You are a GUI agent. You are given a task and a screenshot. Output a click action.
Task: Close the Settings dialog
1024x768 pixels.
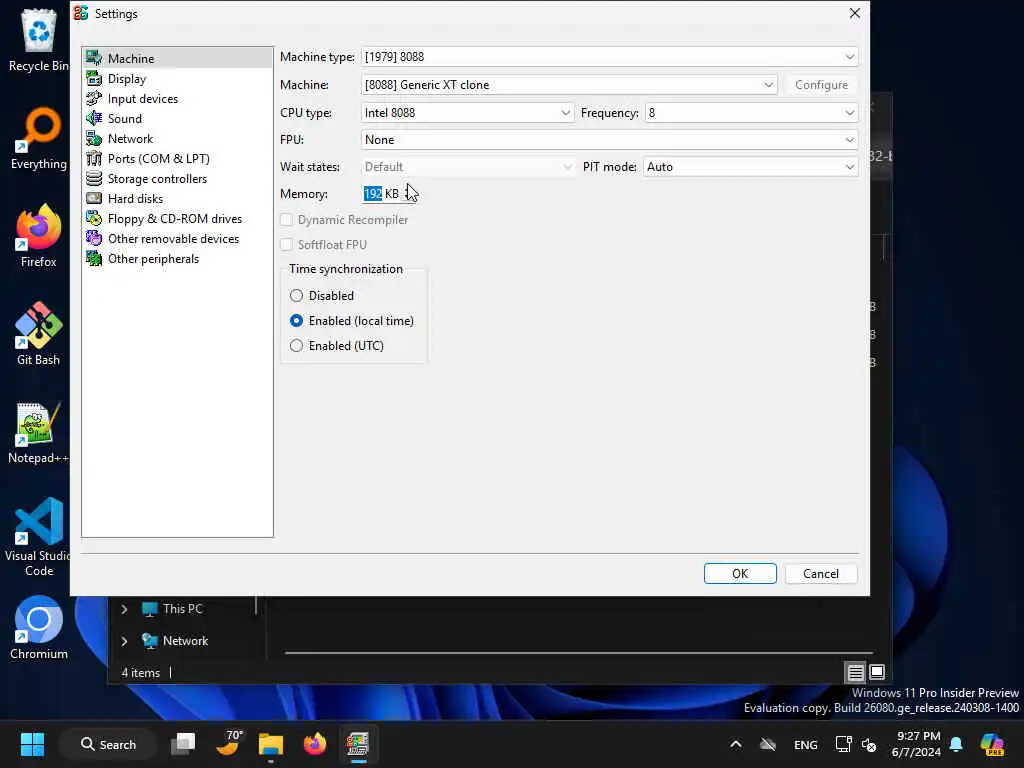click(x=854, y=13)
